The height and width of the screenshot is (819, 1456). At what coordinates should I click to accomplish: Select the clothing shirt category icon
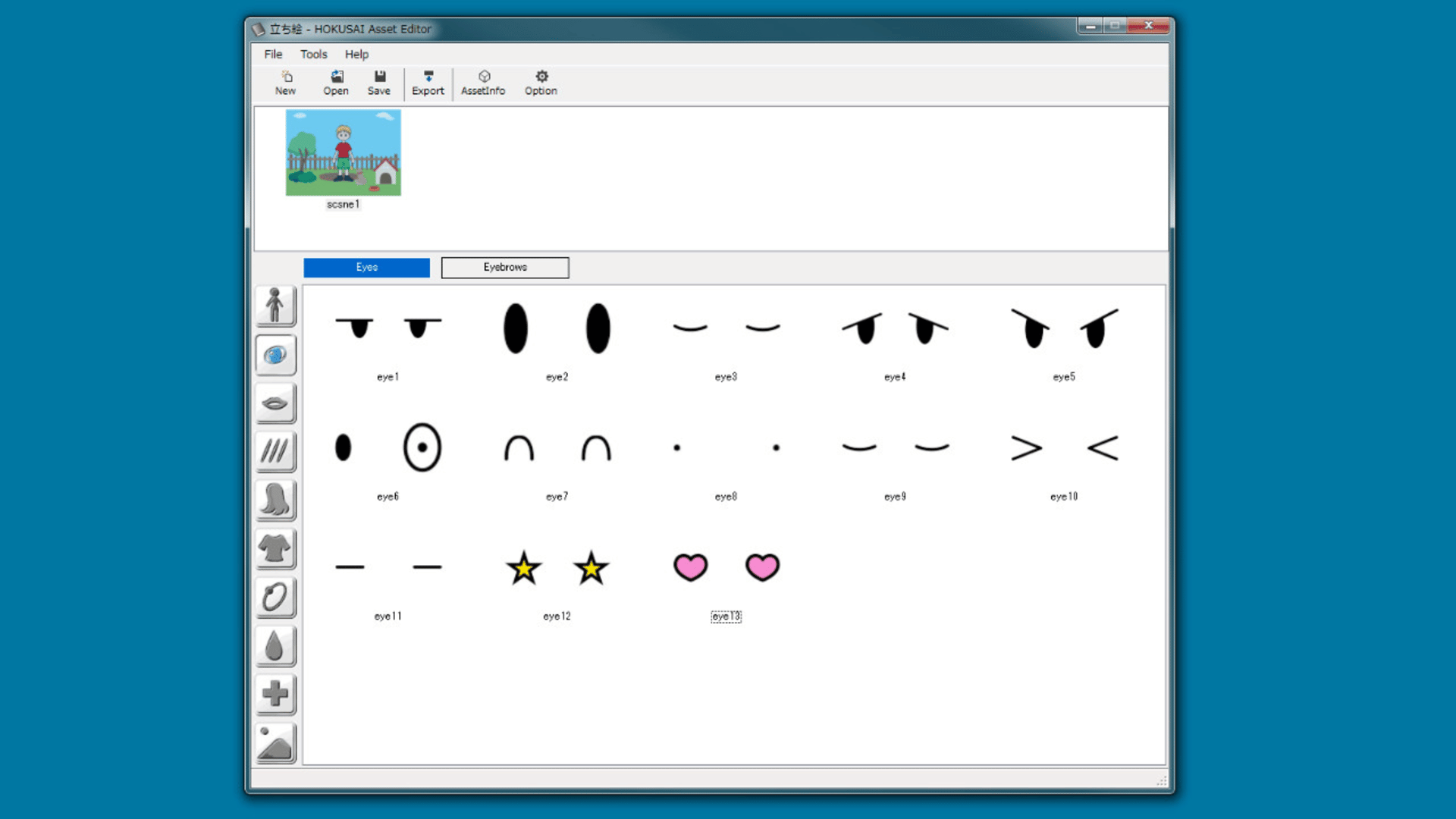(x=275, y=548)
